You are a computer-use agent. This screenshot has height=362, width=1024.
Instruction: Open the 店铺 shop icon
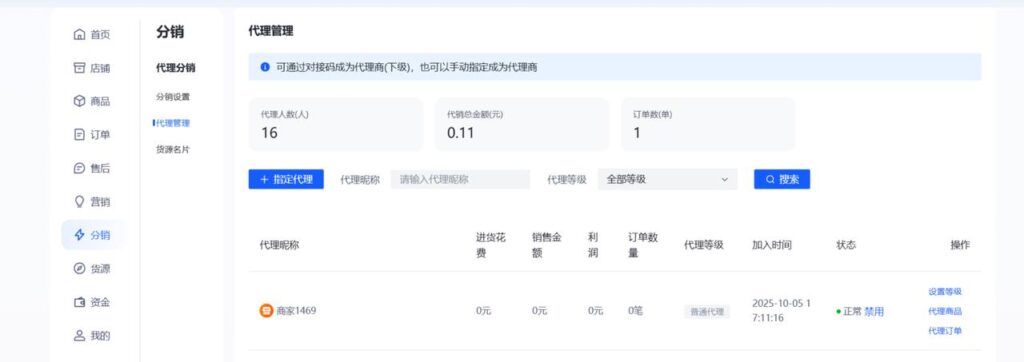pos(79,68)
